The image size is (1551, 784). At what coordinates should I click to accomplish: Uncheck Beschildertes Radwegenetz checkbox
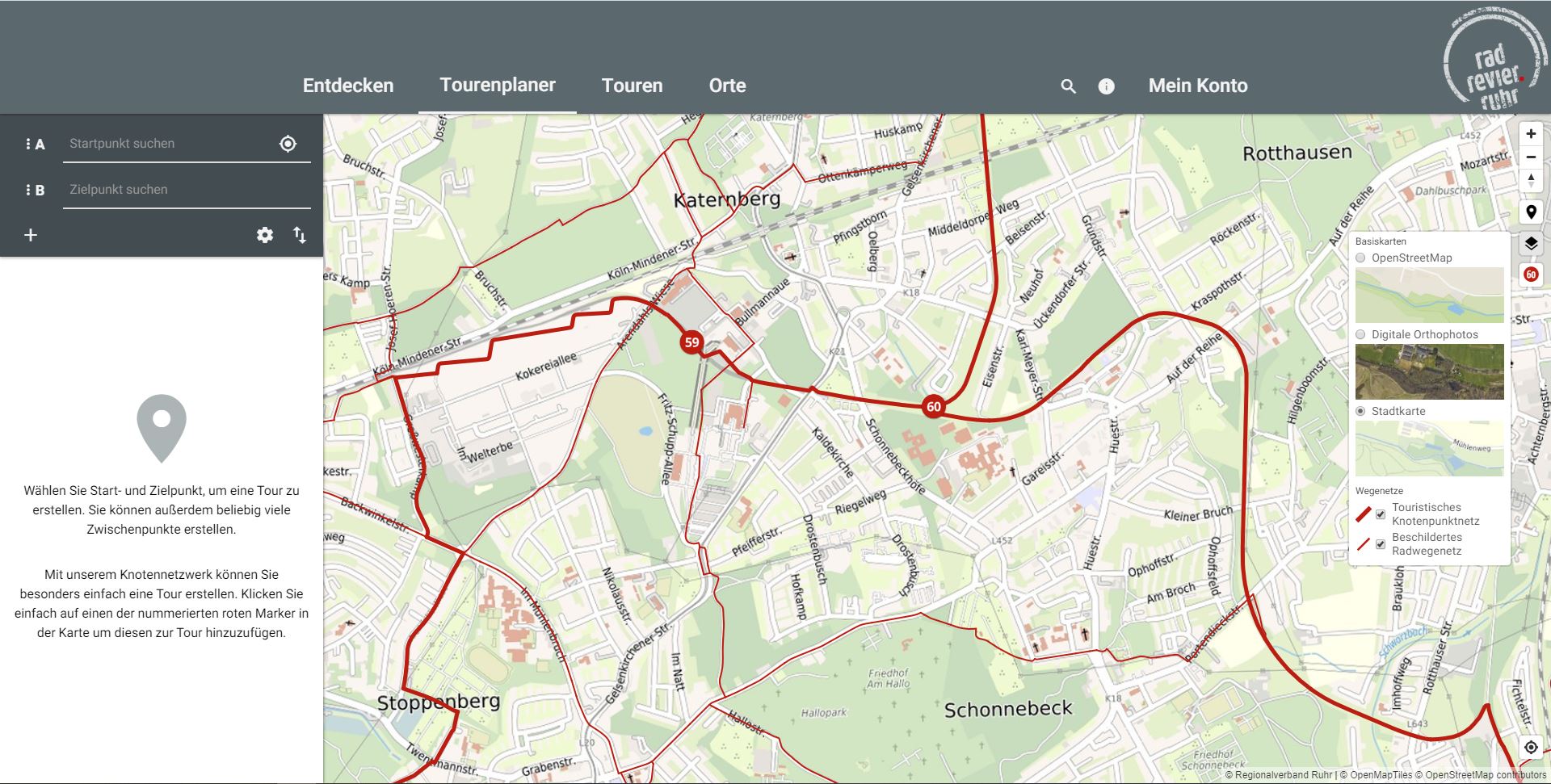pos(1381,544)
